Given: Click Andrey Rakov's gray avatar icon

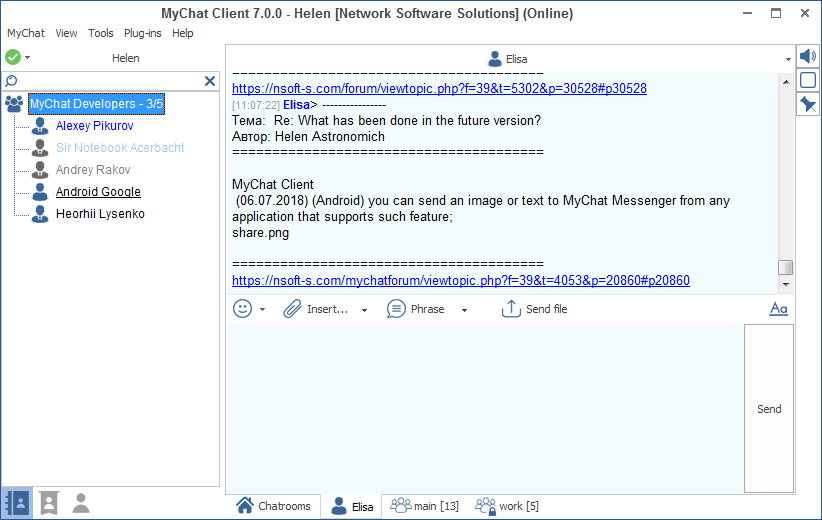Looking at the screenshot, I should click(40, 170).
